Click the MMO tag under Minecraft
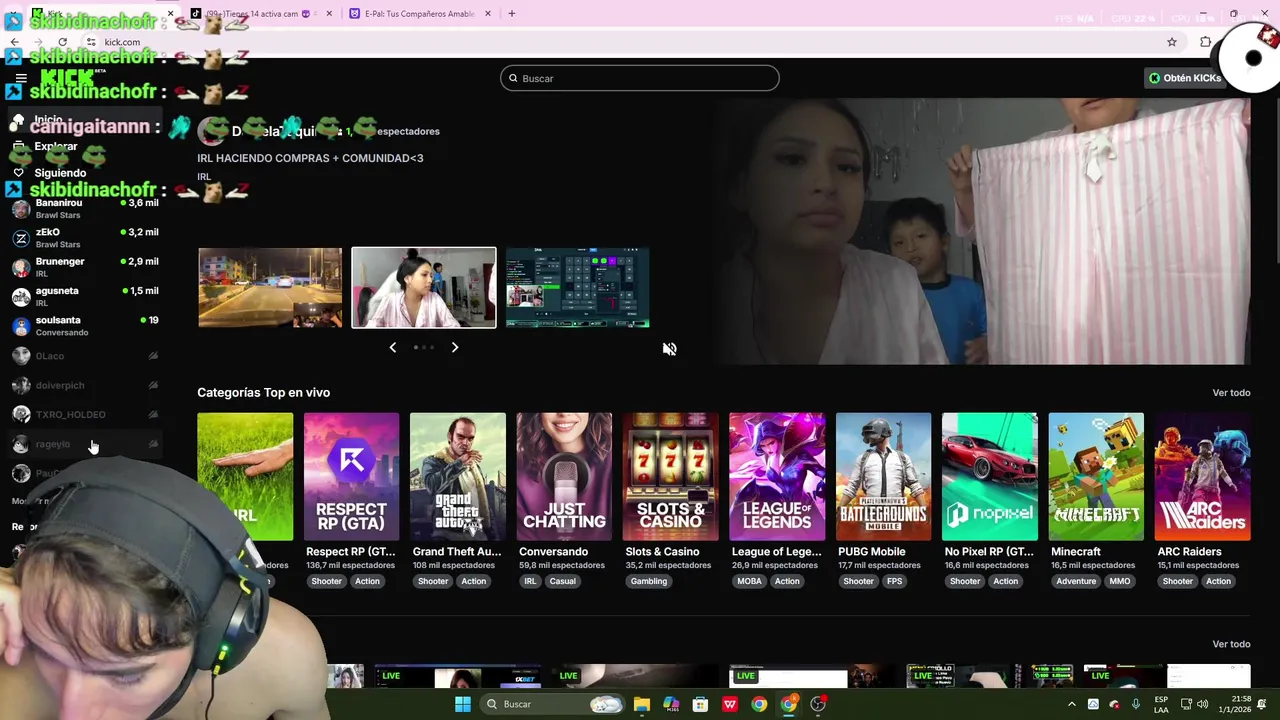 (1119, 581)
